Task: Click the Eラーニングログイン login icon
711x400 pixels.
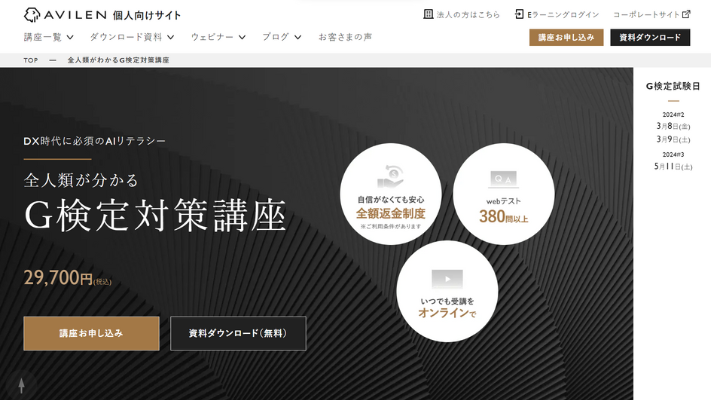Action: click(x=520, y=15)
